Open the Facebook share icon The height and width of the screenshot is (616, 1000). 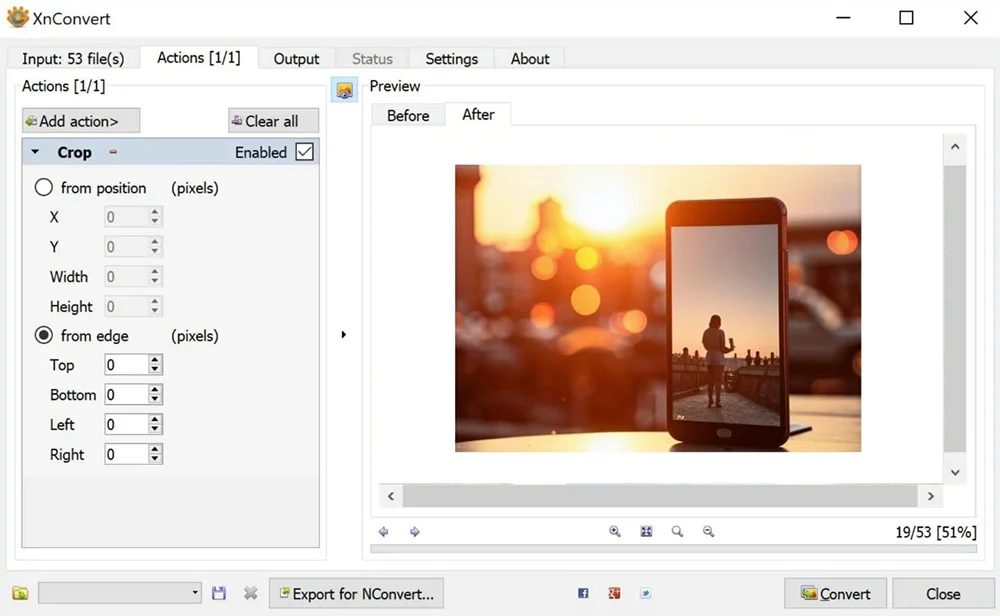pos(583,593)
